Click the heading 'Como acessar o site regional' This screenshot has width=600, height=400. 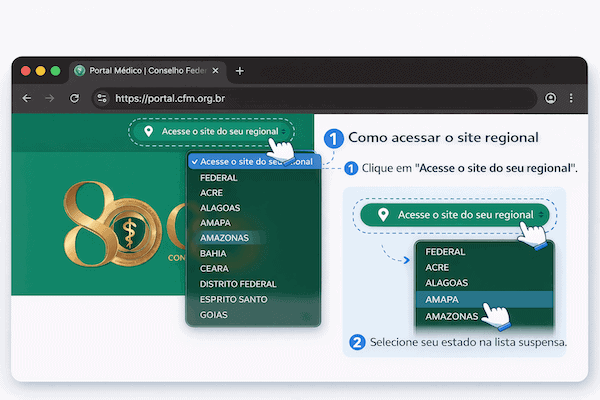(443, 137)
